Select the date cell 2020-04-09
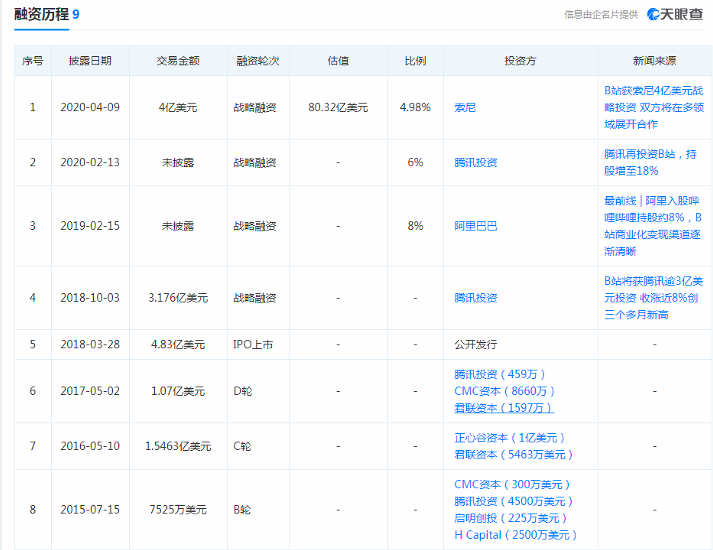 click(90, 108)
